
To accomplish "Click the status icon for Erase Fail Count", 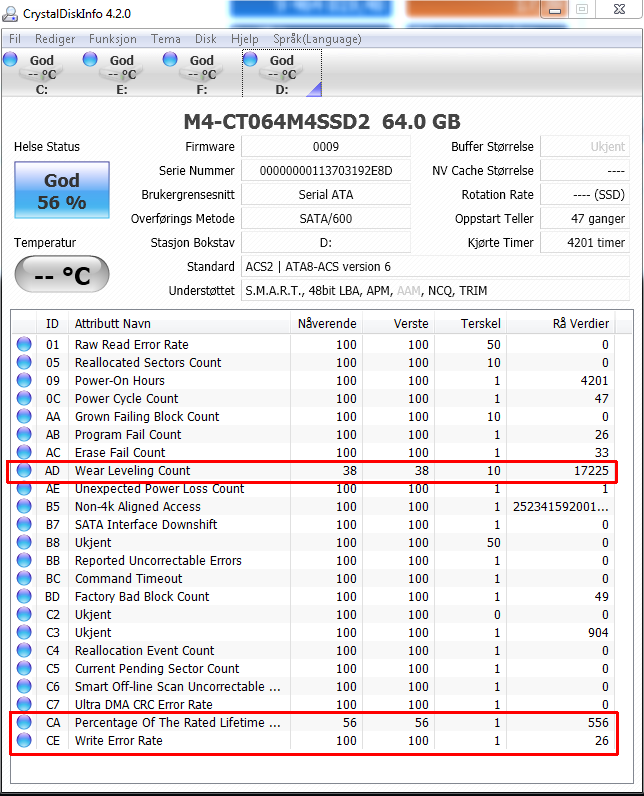I will coord(24,452).
